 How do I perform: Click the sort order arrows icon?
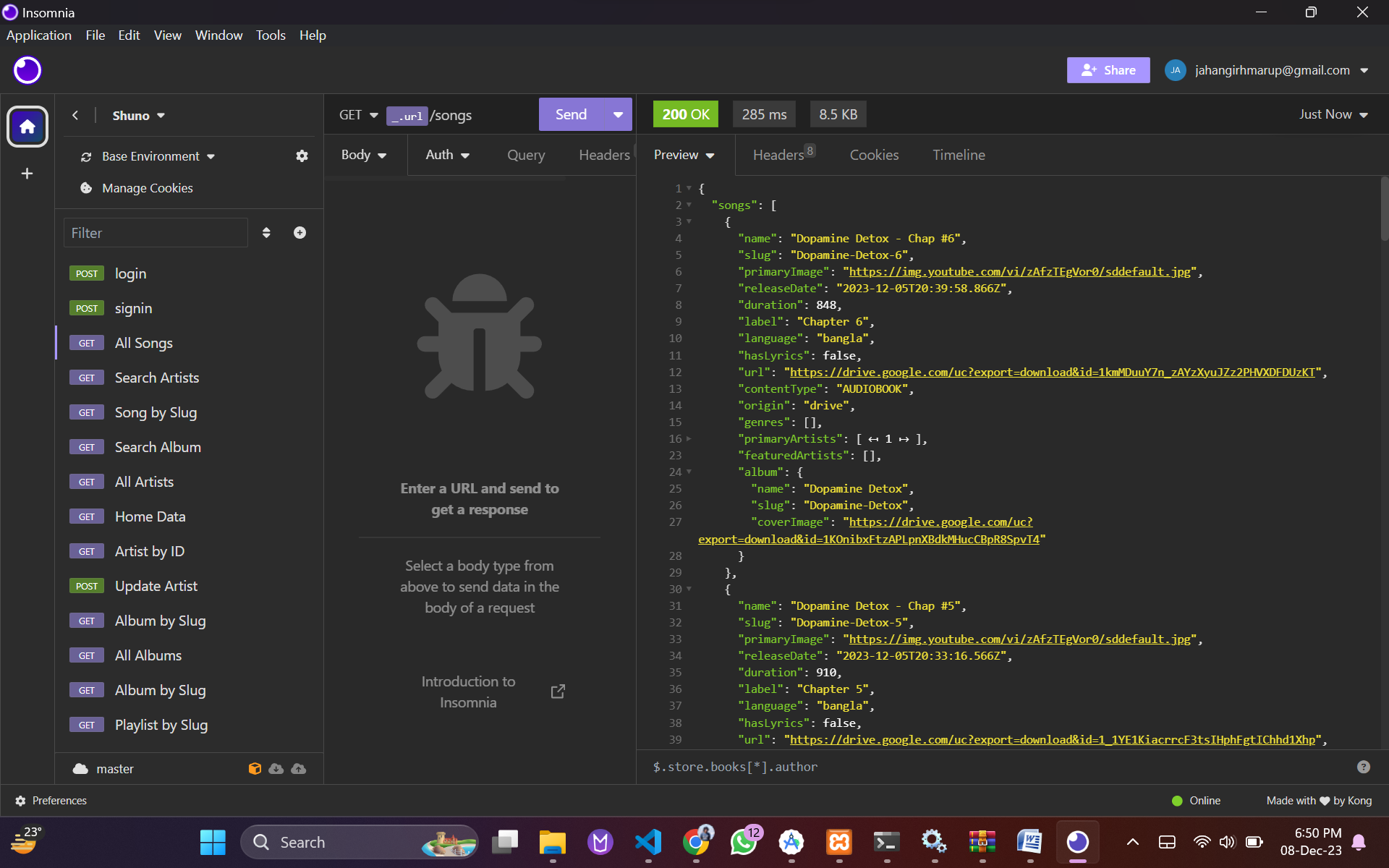pos(266,232)
